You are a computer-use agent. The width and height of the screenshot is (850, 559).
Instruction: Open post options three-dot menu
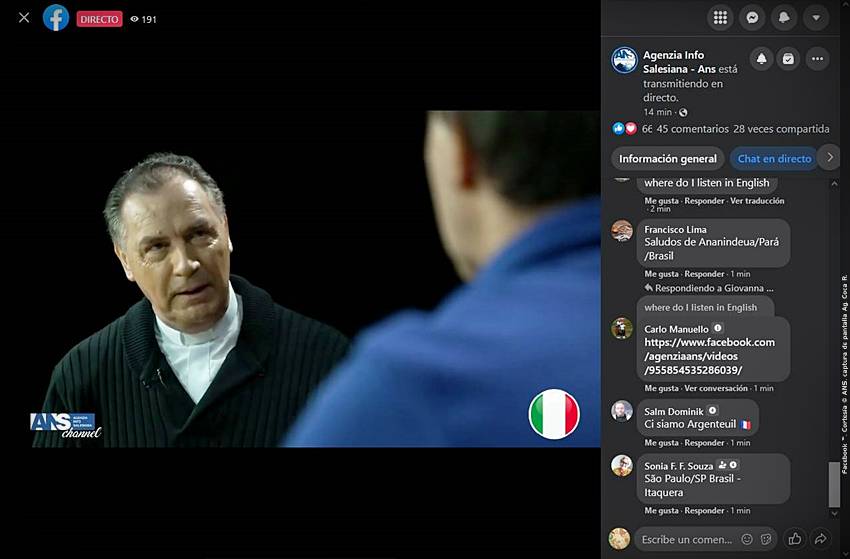pyautogui.click(x=817, y=59)
